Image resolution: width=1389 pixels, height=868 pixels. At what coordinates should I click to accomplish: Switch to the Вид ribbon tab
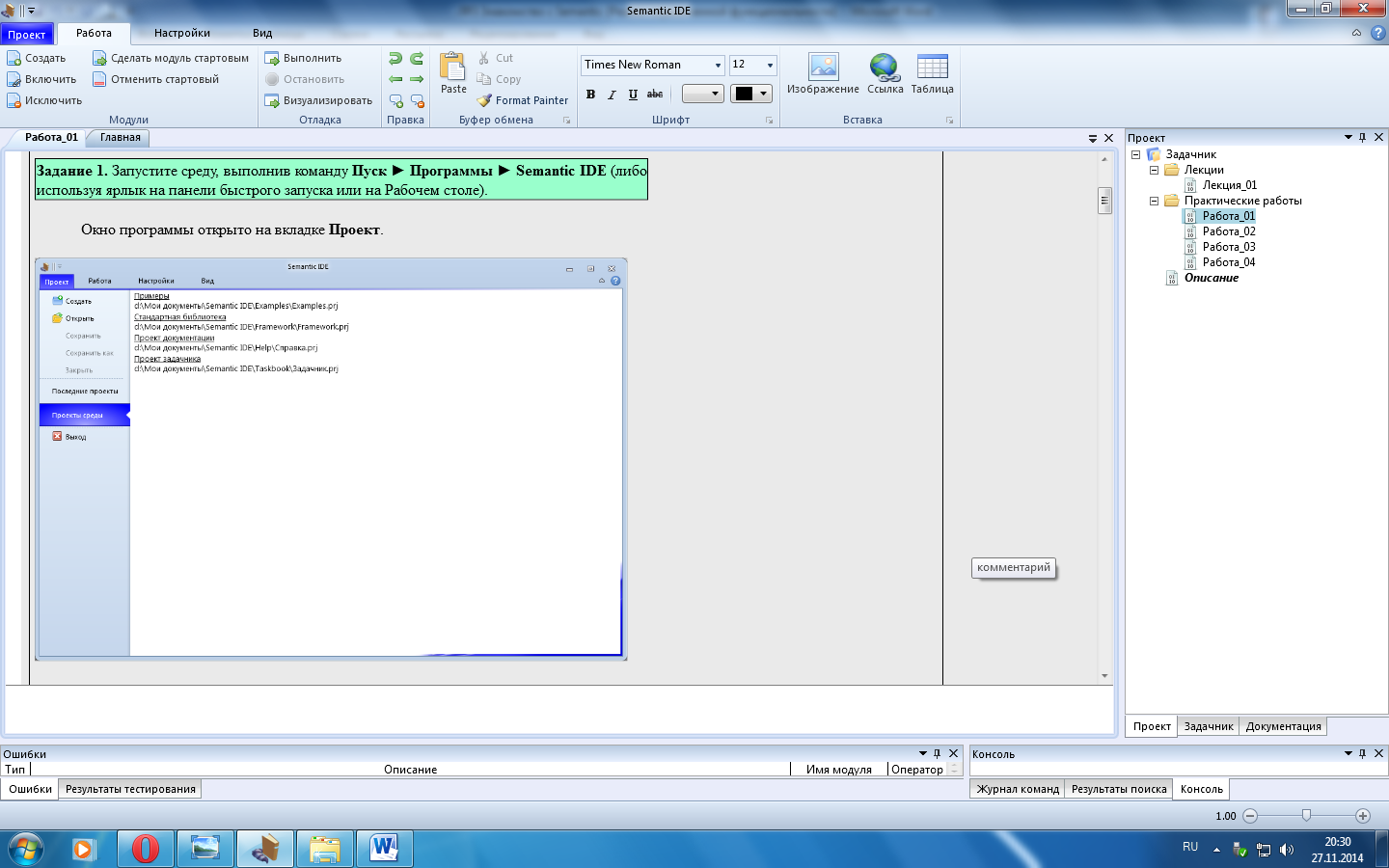(262, 33)
